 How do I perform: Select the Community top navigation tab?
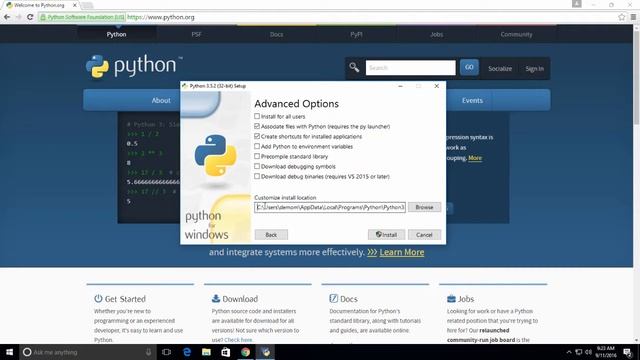pos(516,34)
